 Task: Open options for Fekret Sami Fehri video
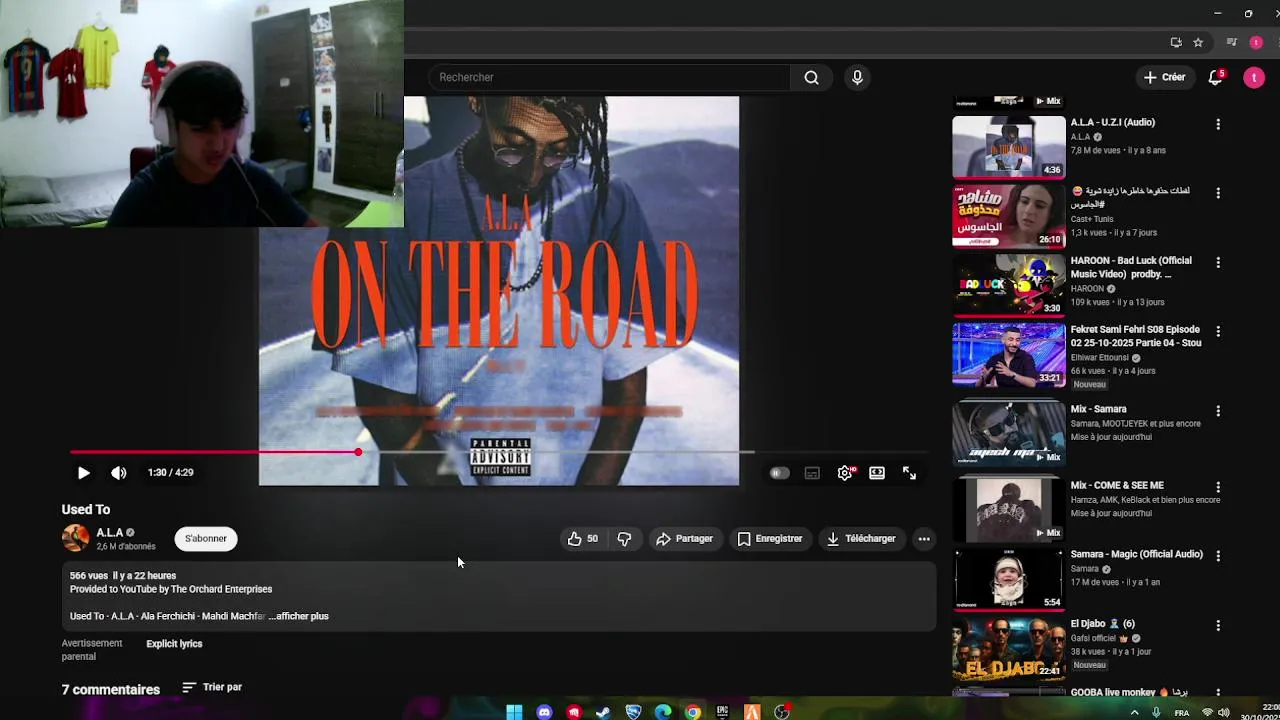(1218, 331)
